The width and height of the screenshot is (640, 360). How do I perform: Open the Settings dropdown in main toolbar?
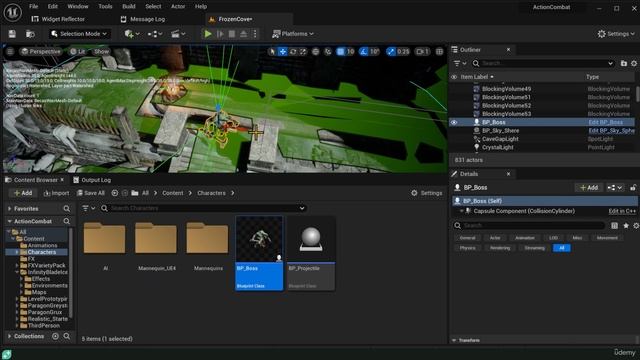coord(616,34)
